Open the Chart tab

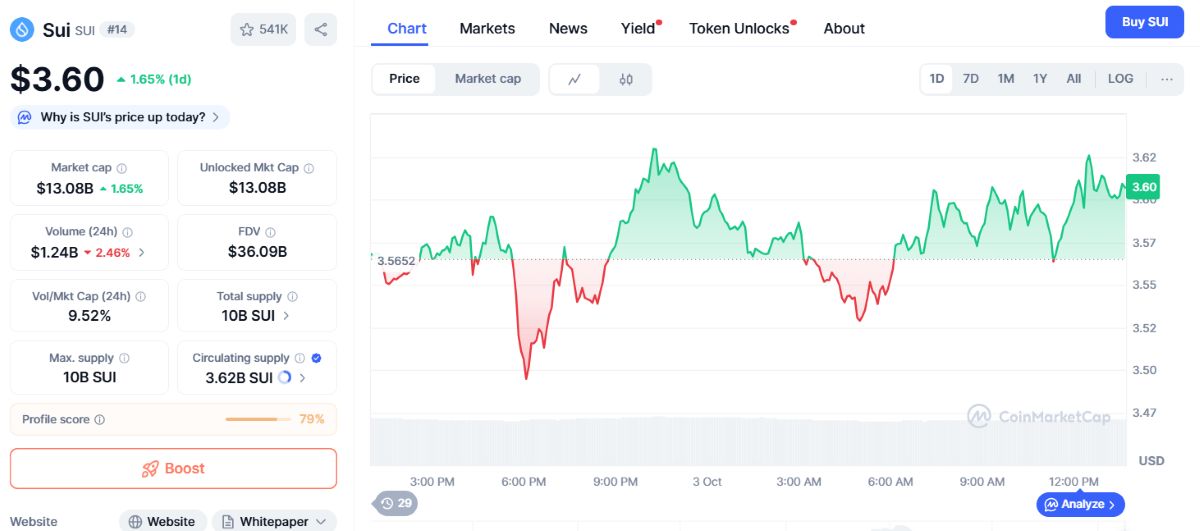[x=407, y=28]
